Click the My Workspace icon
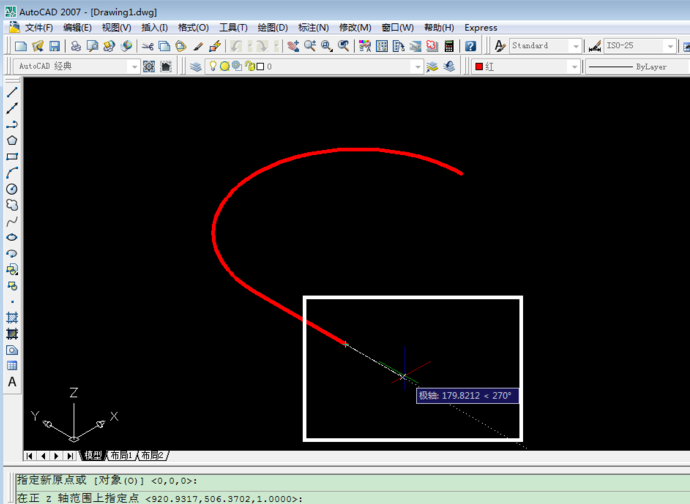 pos(166,66)
